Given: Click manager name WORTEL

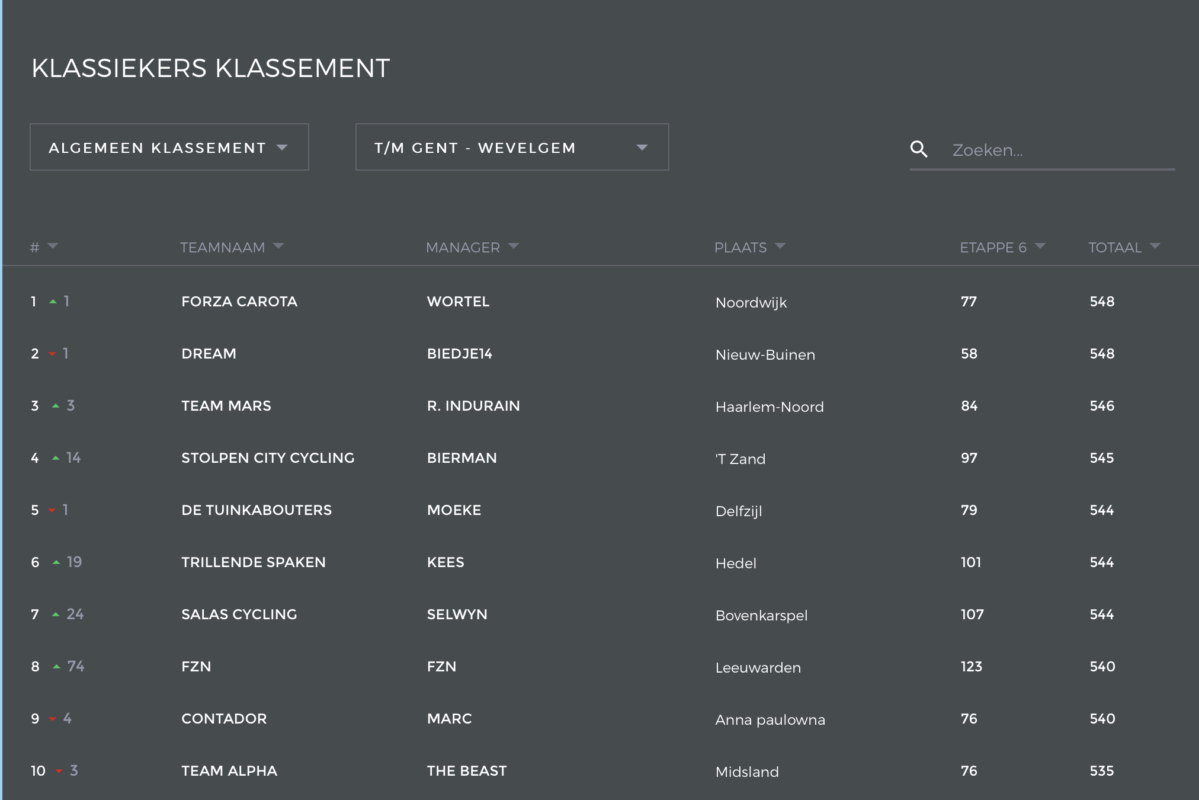Looking at the screenshot, I should (x=458, y=301).
